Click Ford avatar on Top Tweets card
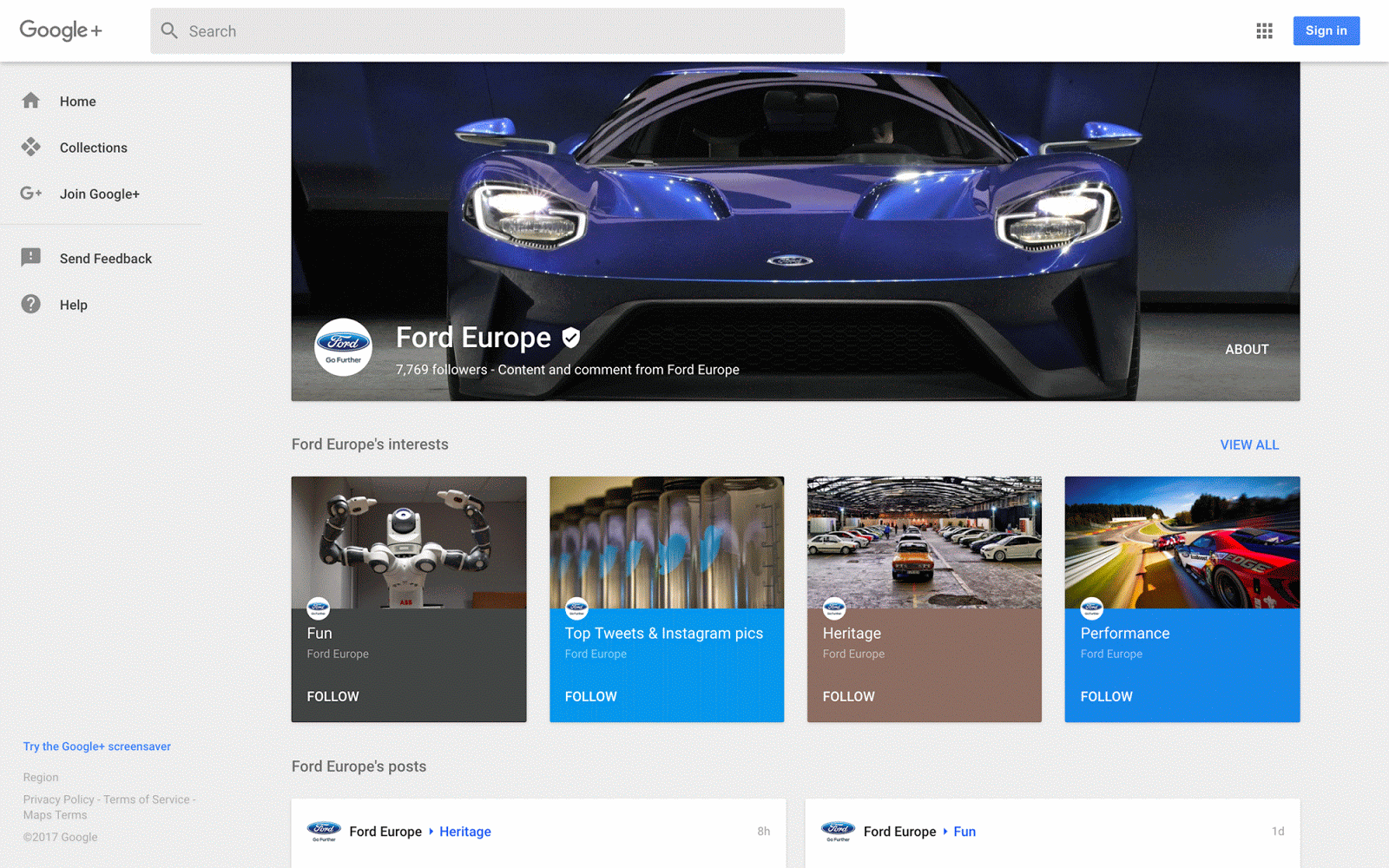Image resolution: width=1389 pixels, height=868 pixels. pyautogui.click(x=576, y=608)
